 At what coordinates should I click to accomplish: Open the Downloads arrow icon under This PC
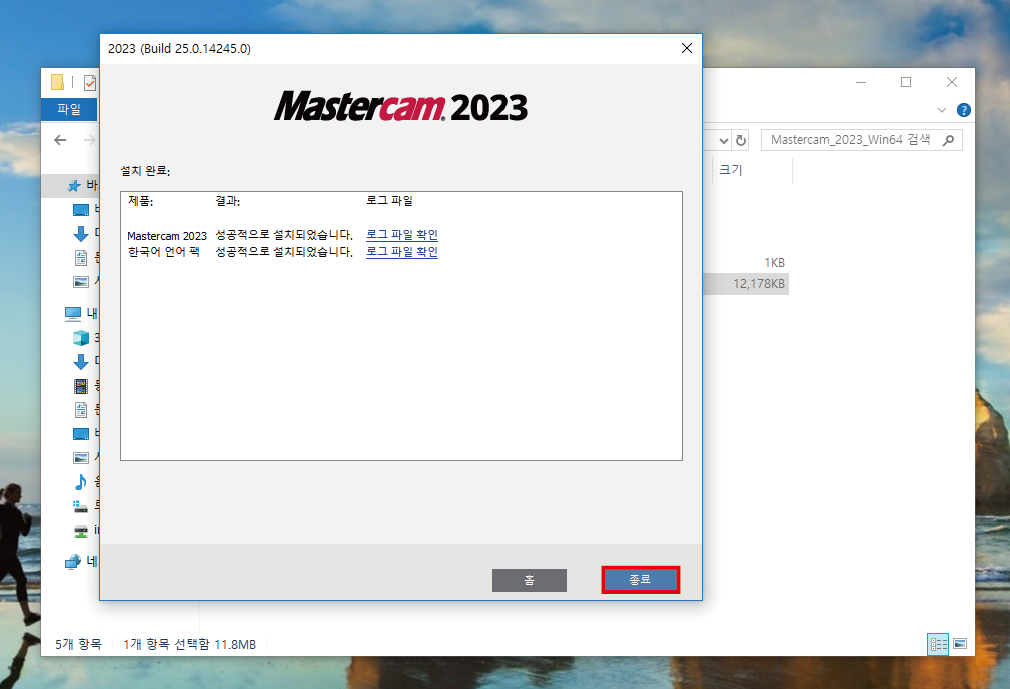[81, 361]
